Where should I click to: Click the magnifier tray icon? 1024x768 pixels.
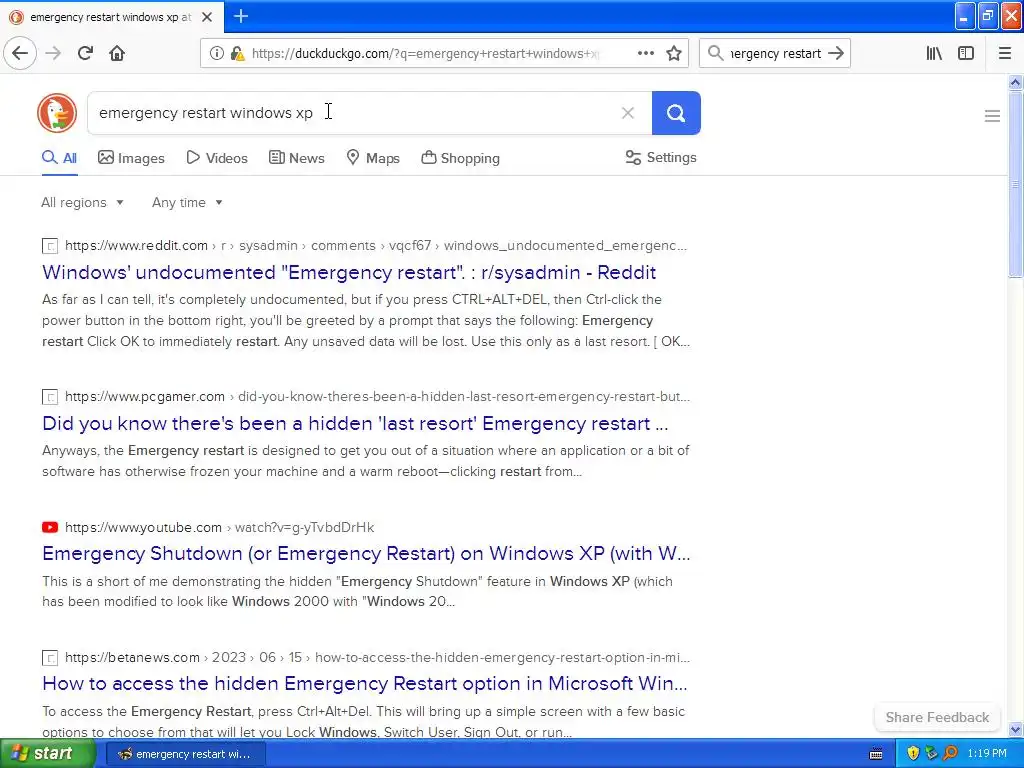[x=950, y=754]
